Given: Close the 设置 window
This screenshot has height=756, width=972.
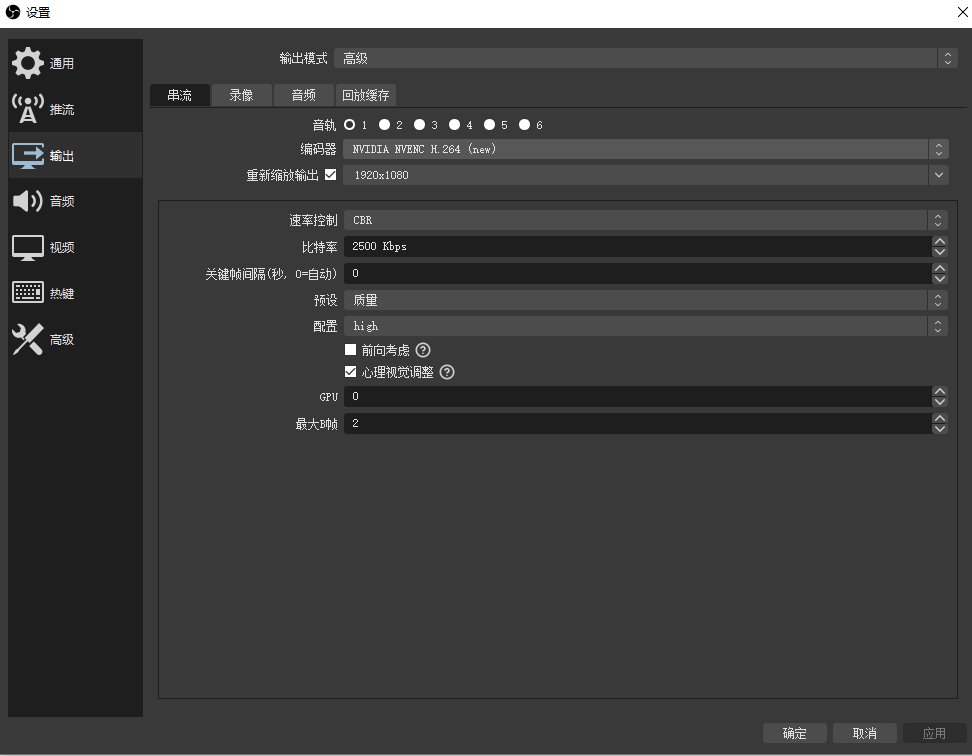Looking at the screenshot, I should [x=962, y=12].
